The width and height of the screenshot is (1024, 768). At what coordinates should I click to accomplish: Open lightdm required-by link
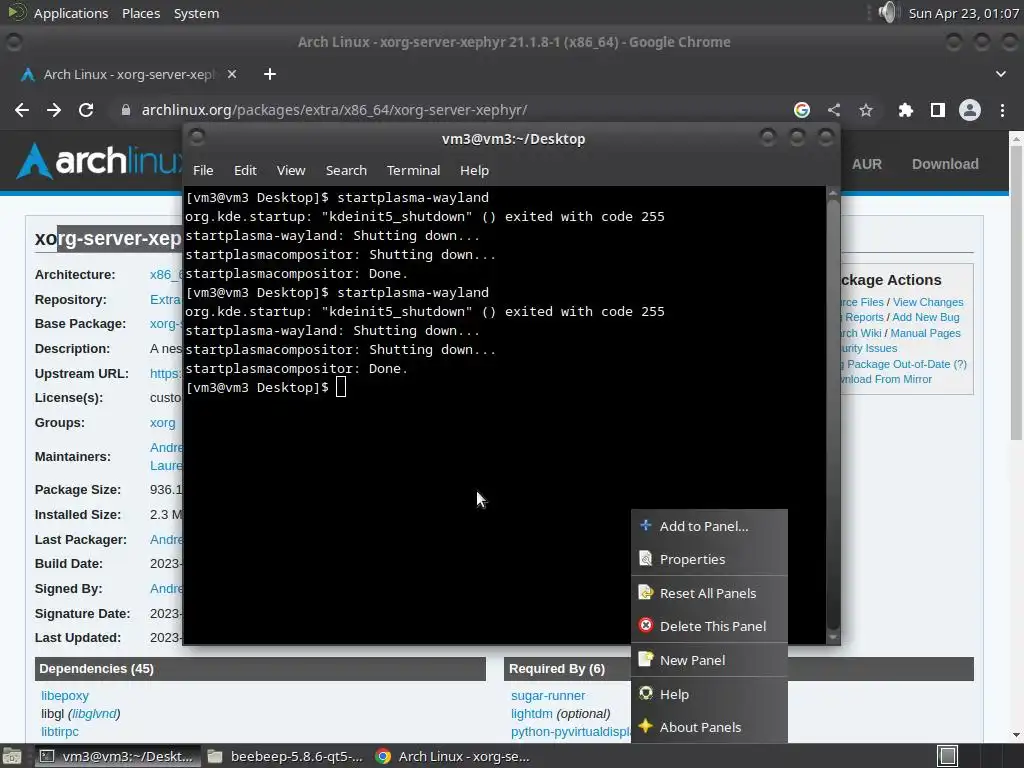point(532,714)
